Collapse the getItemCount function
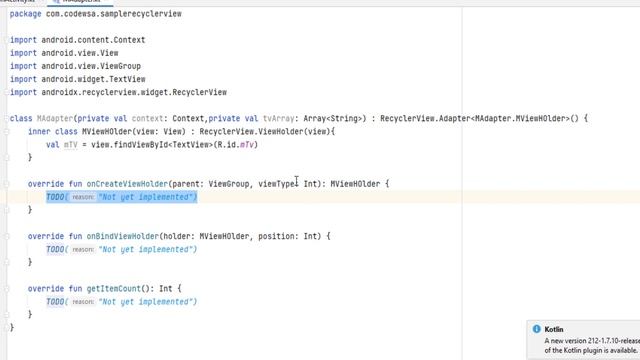The height and width of the screenshot is (360, 640). pyautogui.click(x=6, y=288)
